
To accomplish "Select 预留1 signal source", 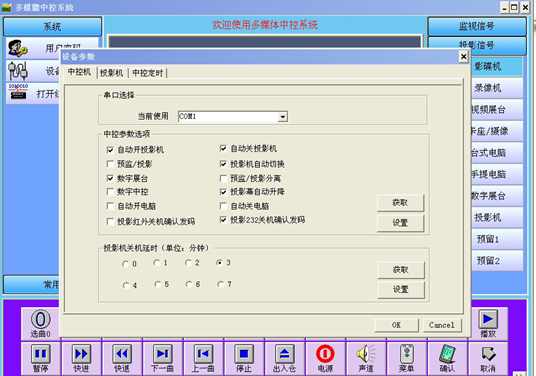I will (x=497, y=239).
